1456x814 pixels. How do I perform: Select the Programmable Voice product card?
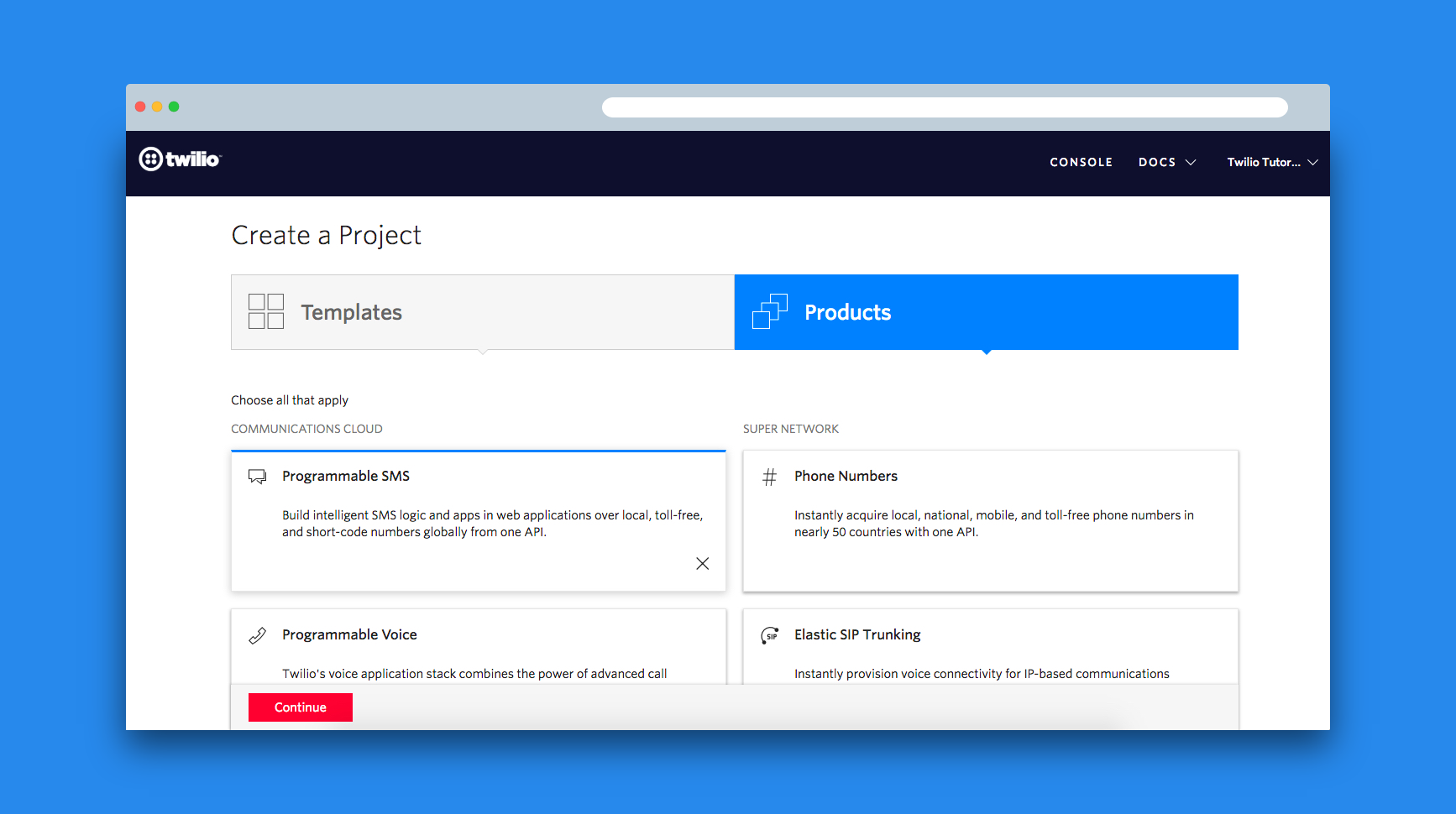pos(479,646)
